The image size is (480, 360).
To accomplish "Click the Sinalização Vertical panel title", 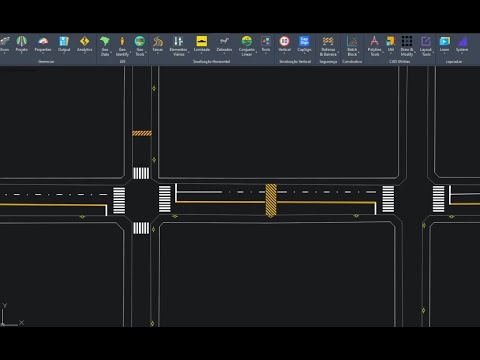I will 295,62.
